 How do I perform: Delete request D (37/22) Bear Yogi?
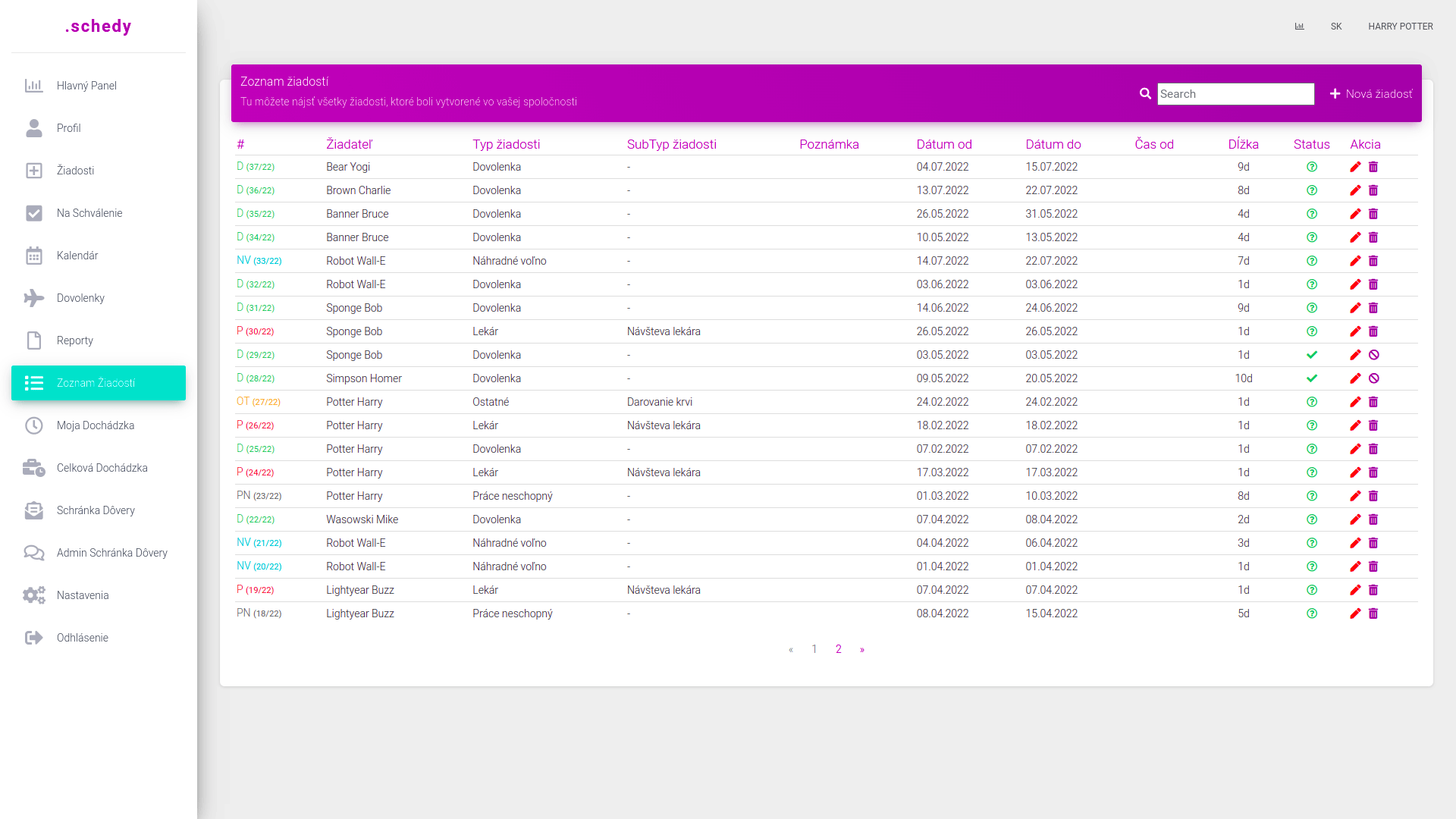[x=1373, y=167]
